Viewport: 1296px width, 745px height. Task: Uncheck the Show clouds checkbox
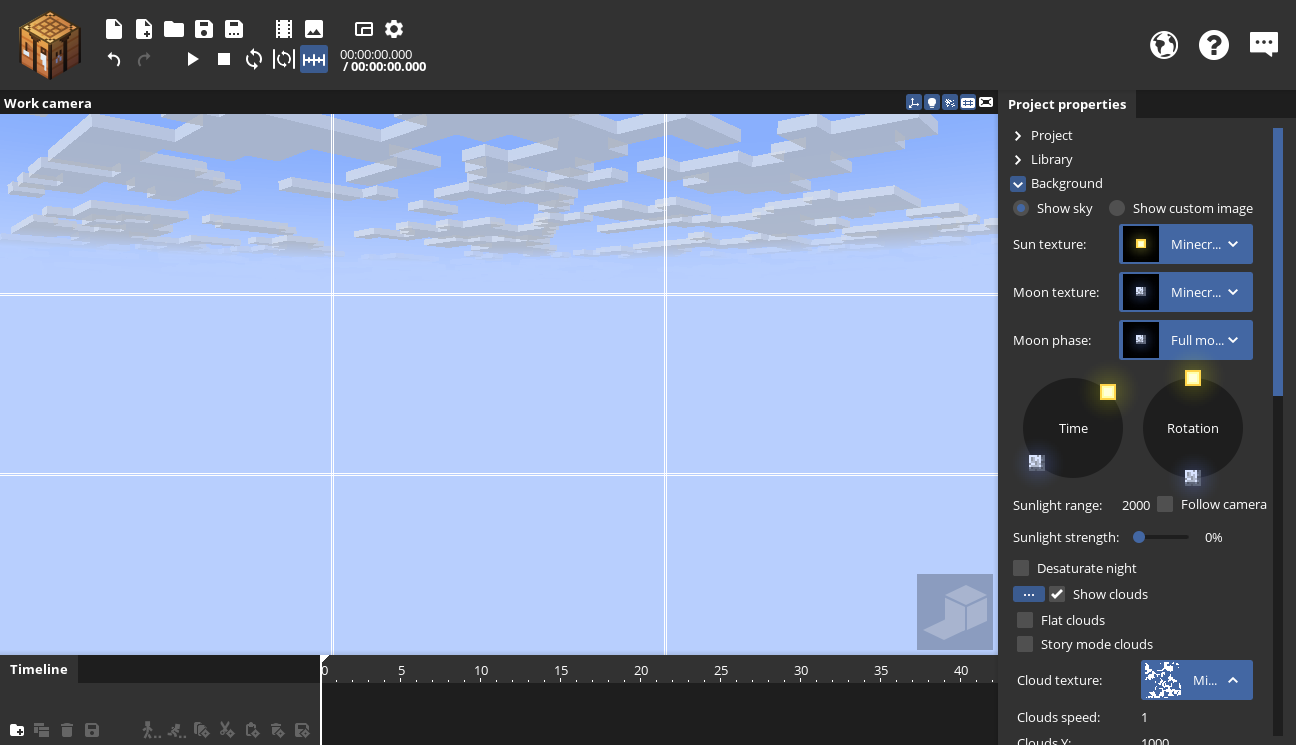[x=1057, y=594]
